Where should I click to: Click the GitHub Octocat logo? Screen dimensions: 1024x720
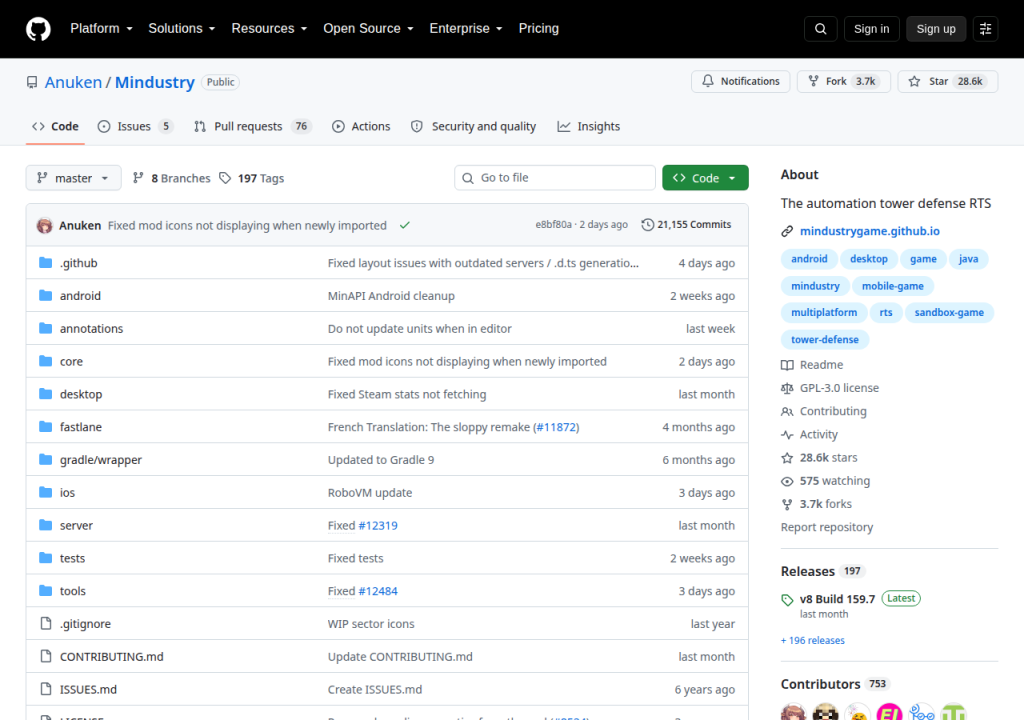[38, 29]
